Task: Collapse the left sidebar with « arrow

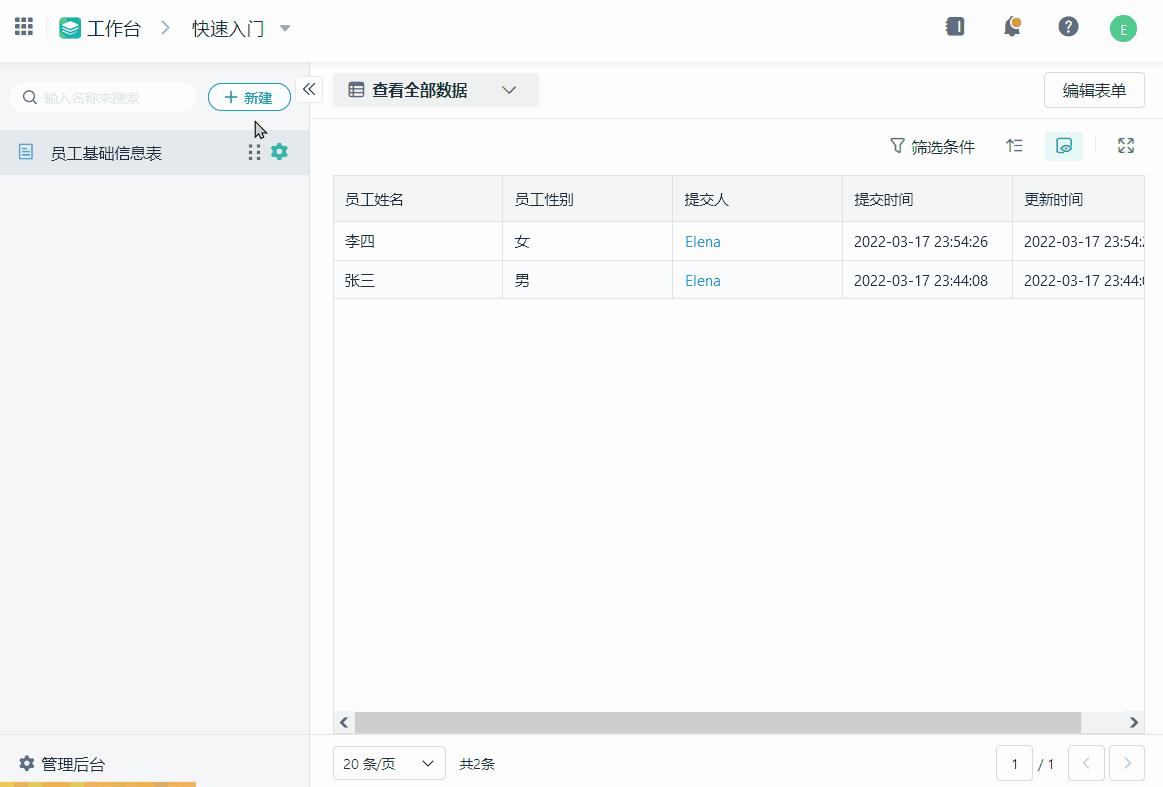Action: (x=309, y=89)
